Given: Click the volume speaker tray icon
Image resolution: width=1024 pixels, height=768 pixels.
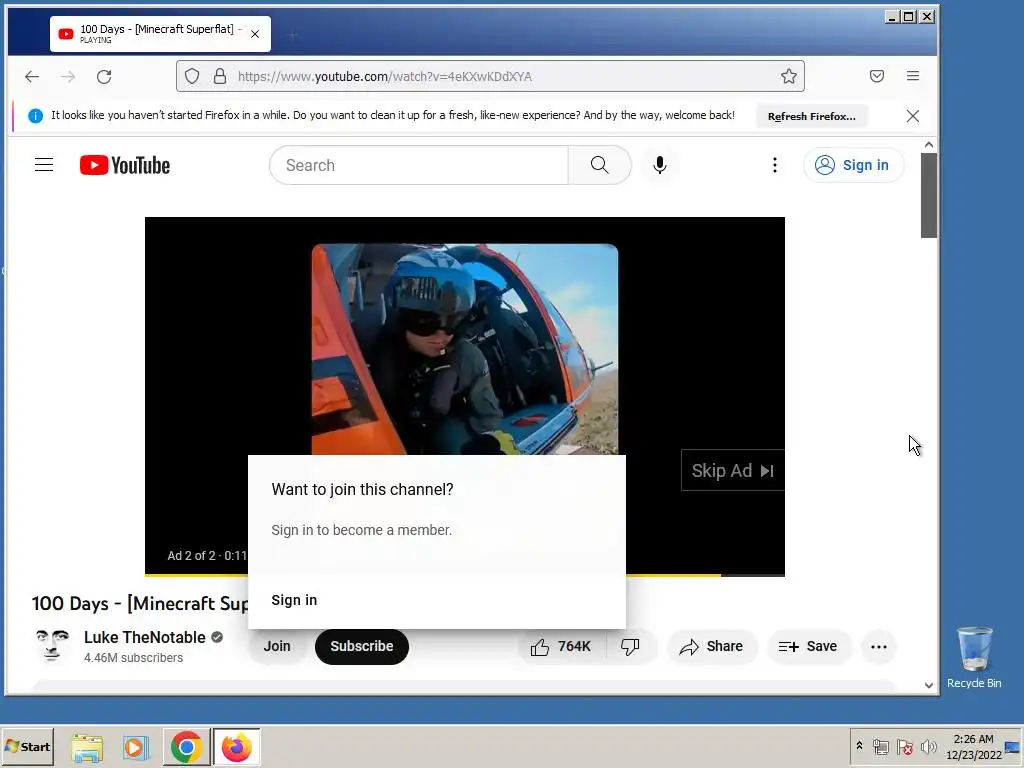Looking at the screenshot, I should point(928,746).
